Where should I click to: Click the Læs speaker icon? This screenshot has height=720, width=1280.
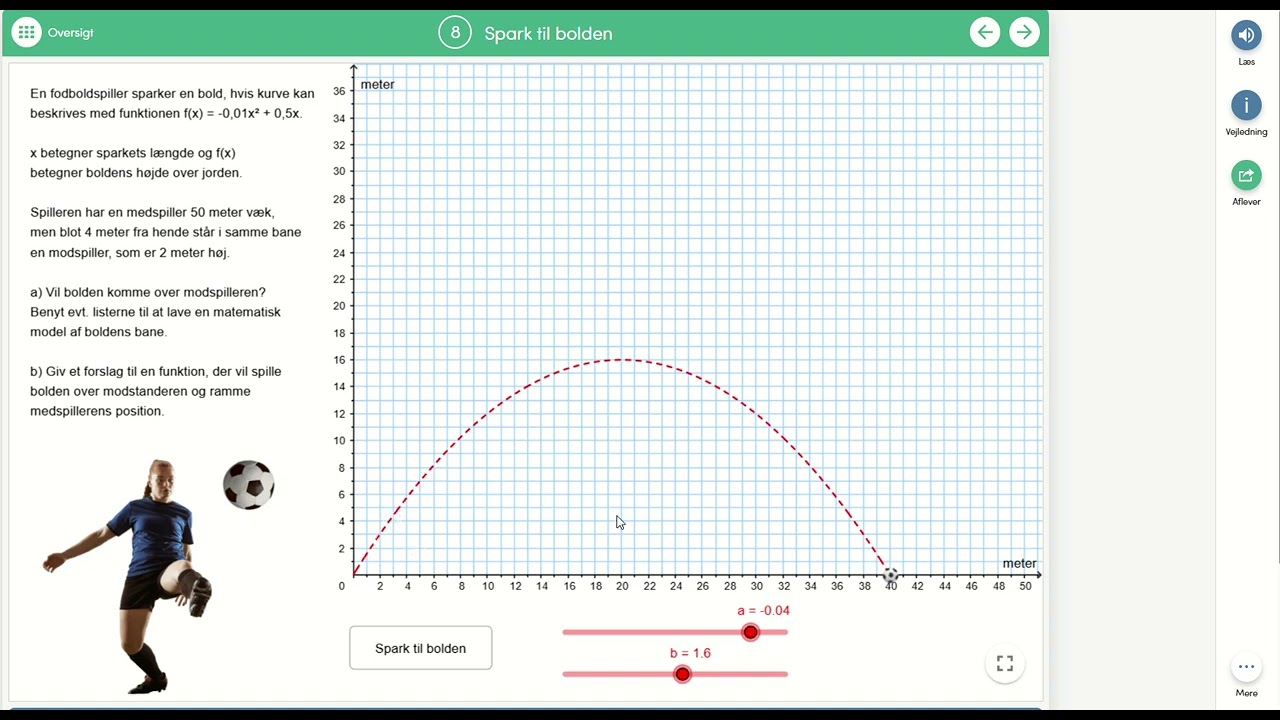1246,35
